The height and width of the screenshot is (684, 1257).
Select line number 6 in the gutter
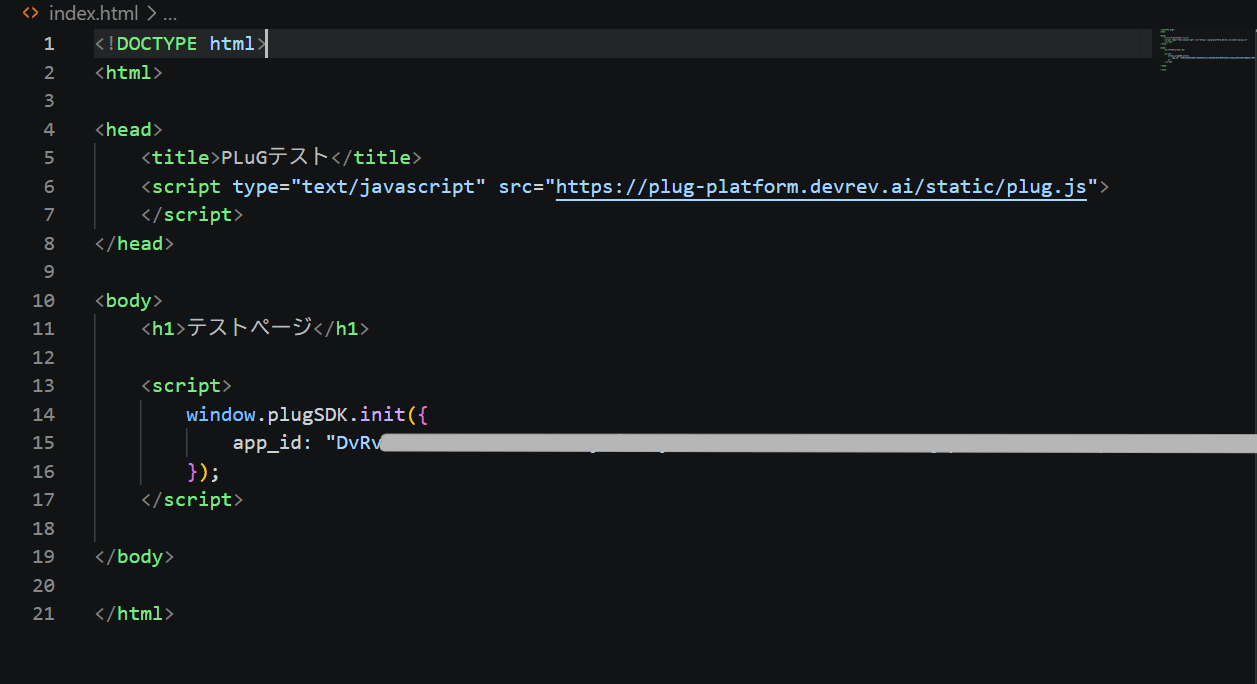point(49,186)
